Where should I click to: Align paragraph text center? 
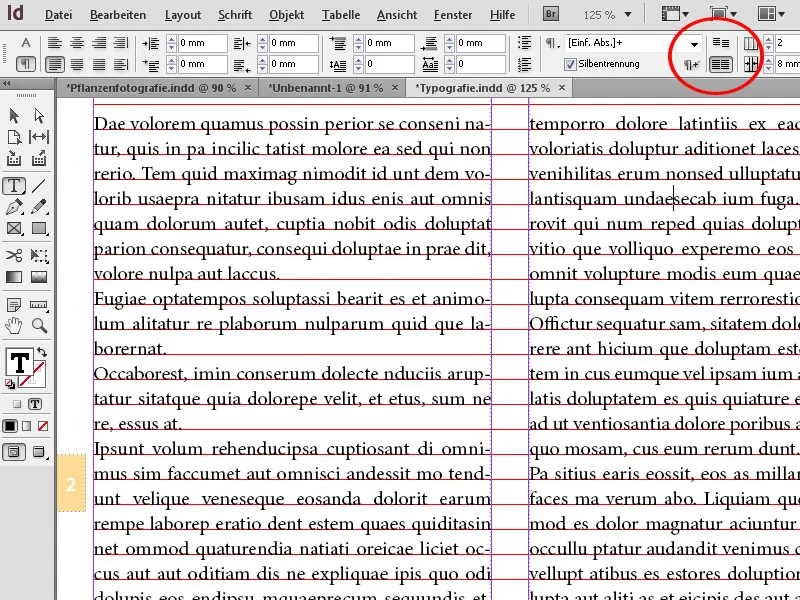(77, 43)
